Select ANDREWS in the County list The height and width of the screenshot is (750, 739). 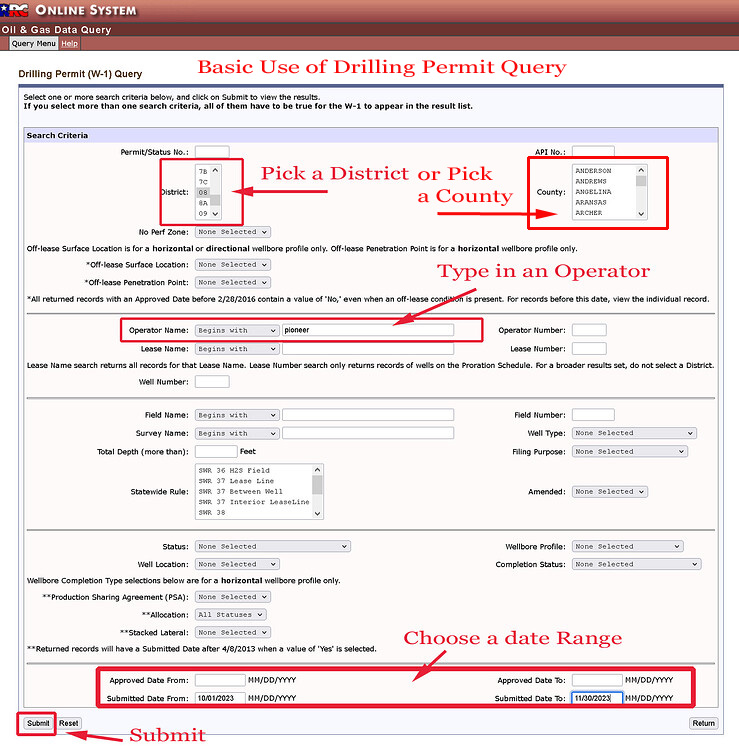593,181
